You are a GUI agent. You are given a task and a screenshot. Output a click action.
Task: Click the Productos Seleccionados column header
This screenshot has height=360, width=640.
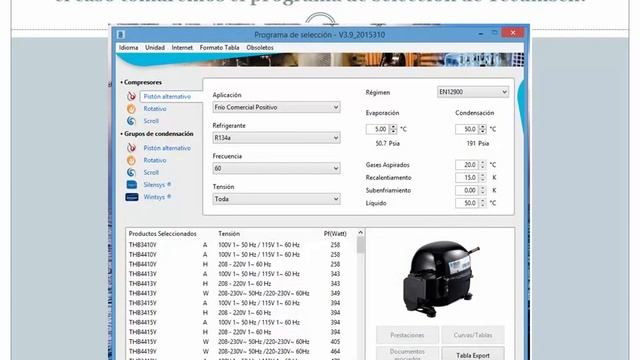pyautogui.click(x=162, y=234)
